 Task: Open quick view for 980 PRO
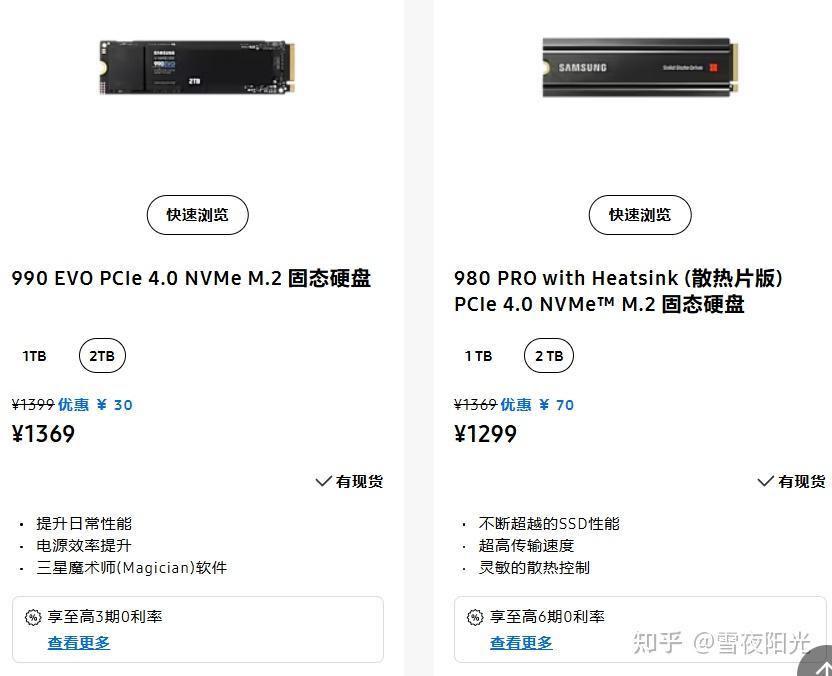coord(640,215)
